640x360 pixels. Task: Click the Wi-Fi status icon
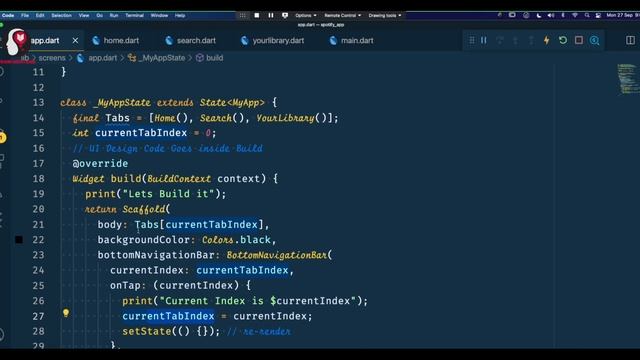click(x=575, y=15)
